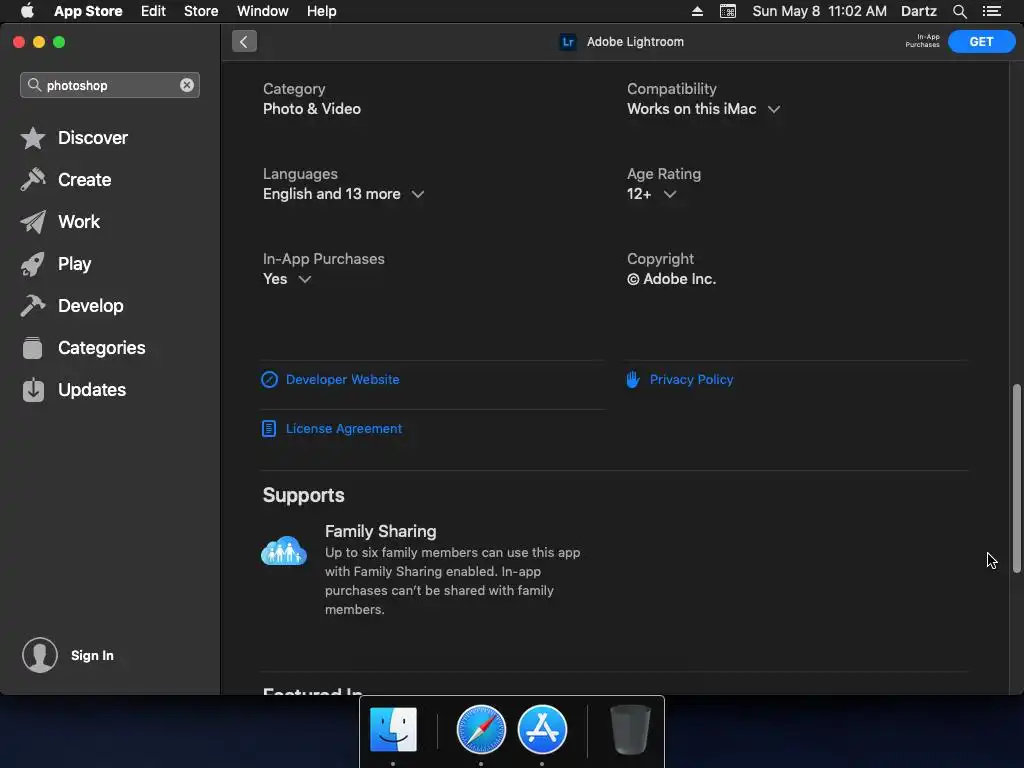1024x768 pixels.
Task: Click the Work paper plane icon
Action: [33, 222]
